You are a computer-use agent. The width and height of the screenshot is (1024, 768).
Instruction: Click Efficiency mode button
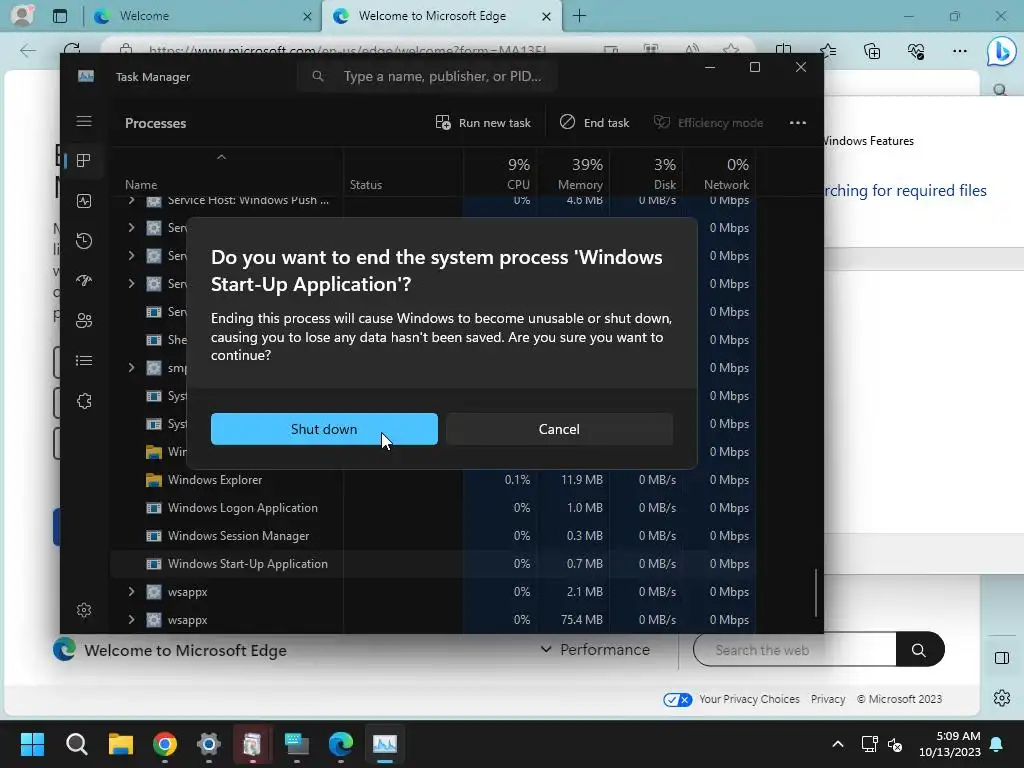(709, 123)
